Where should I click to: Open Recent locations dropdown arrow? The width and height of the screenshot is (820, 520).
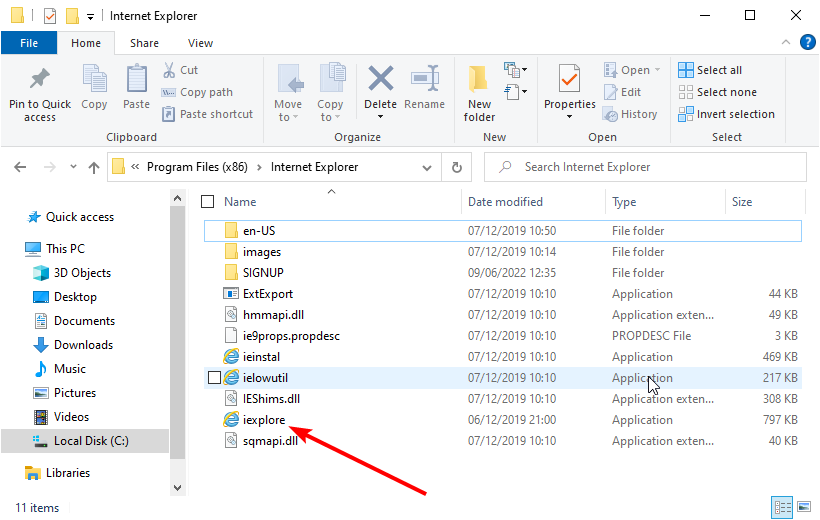[x=73, y=167]
